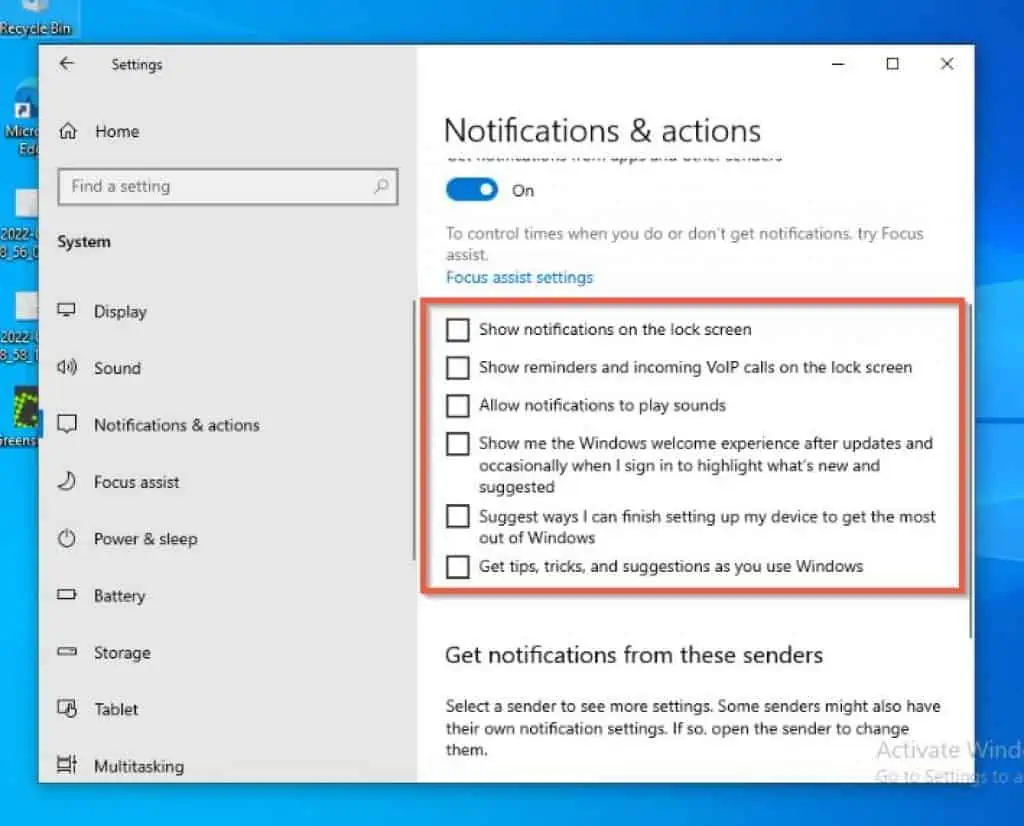Click the Power & sleep icon
This screenshot has height=826, width=1024.
coord(67,539)
